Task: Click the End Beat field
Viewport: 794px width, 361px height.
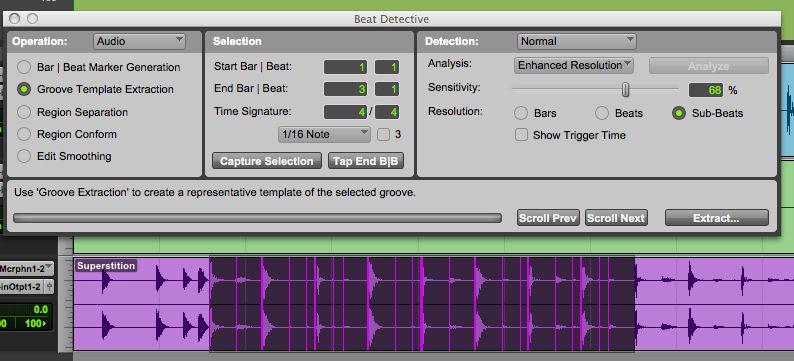Action: 387,89
